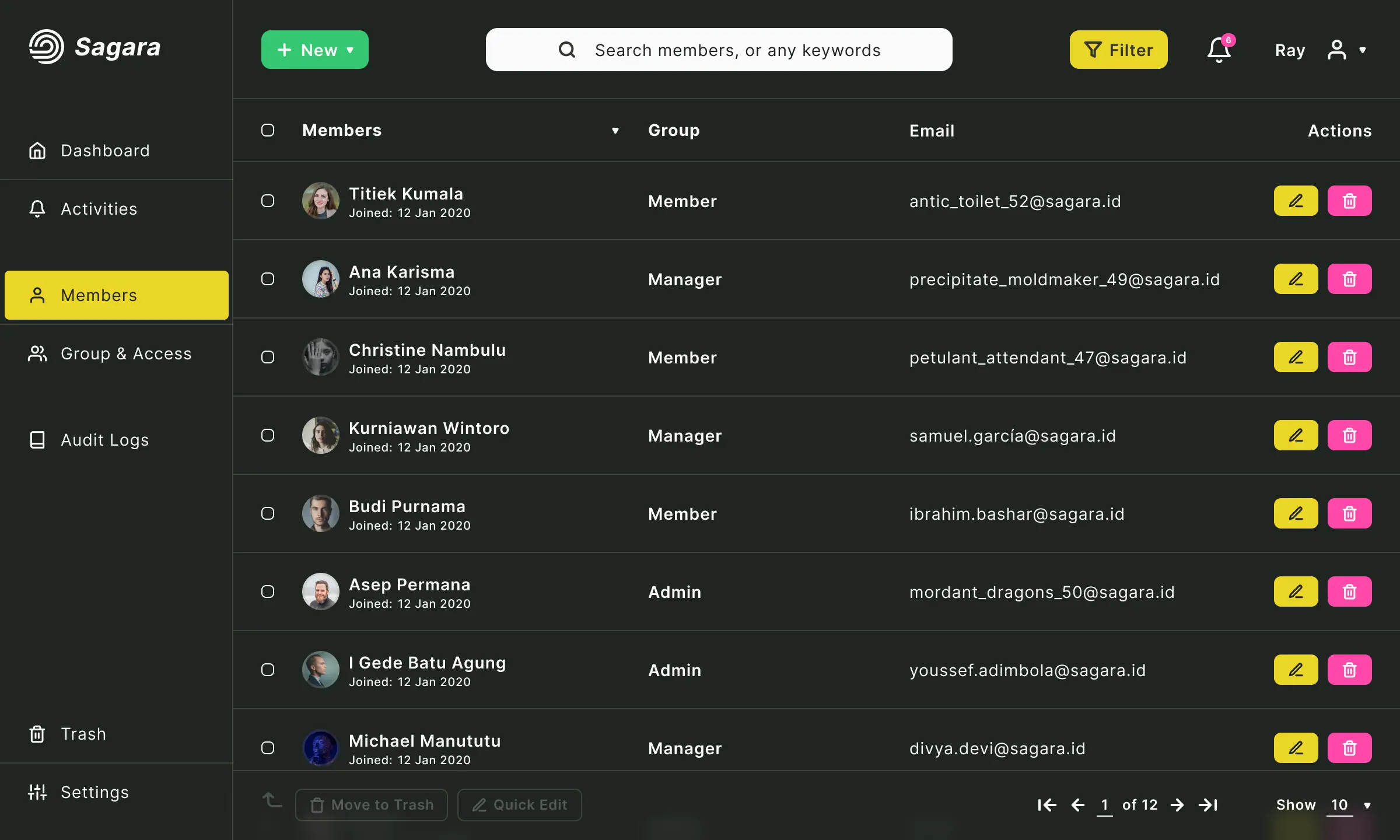Image resolution: width=1400 pixels, height=840 pixels.
Task: Toggle the select-all checkbox in header
Action: point(268,130)
